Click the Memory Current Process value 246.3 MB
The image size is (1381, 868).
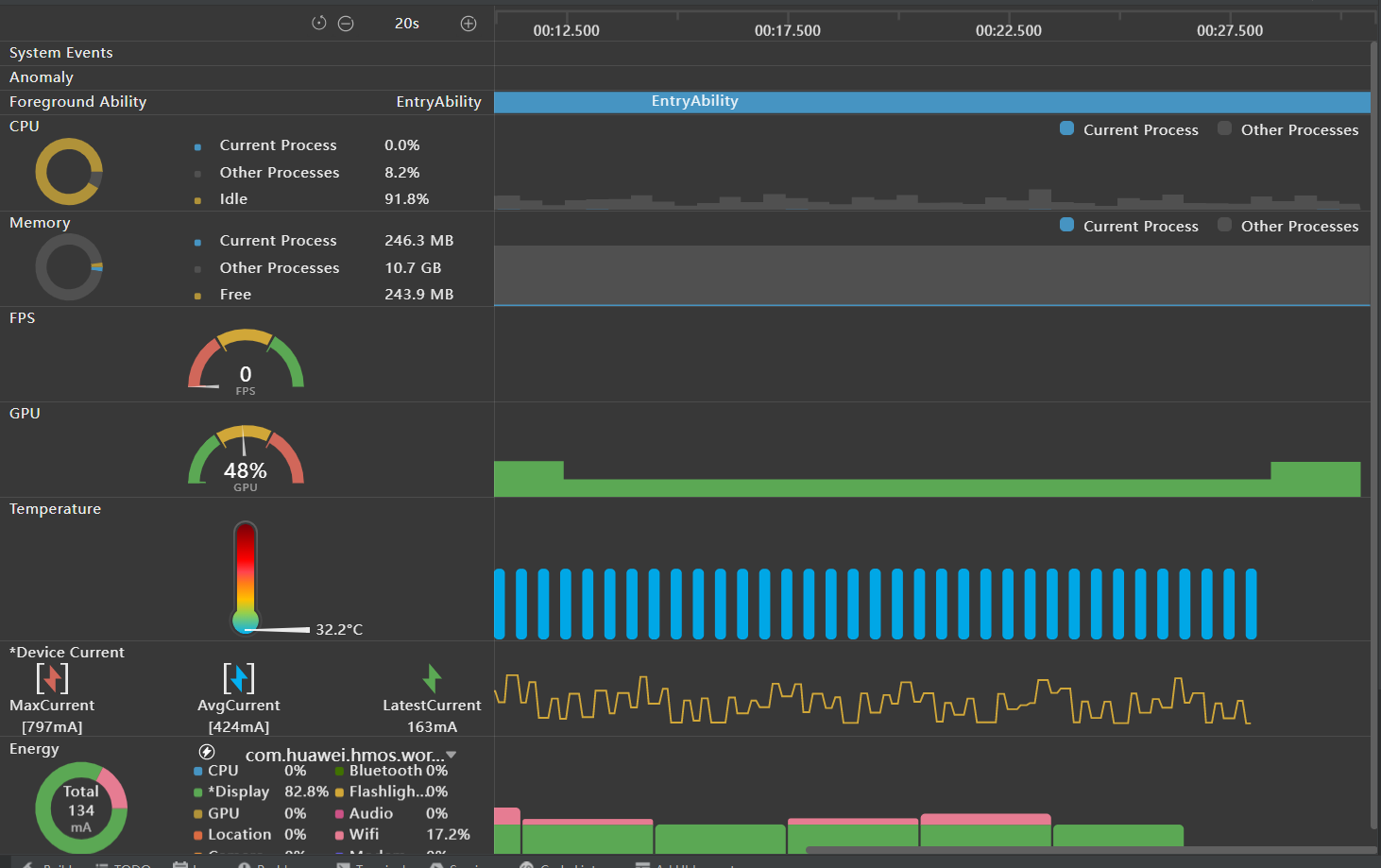(x=418, y=241)
